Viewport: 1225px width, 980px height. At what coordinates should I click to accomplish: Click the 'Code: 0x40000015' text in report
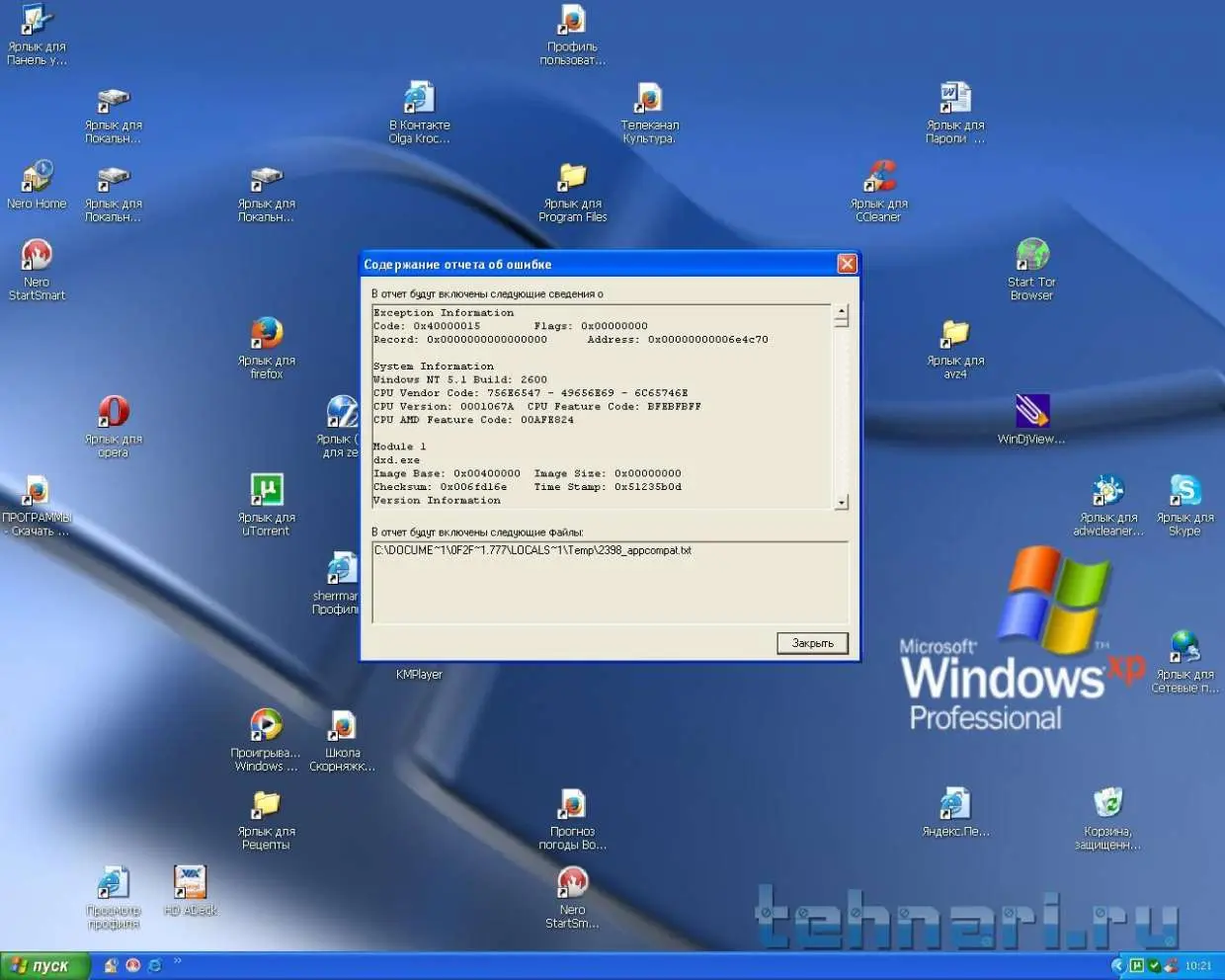(427, 326)
